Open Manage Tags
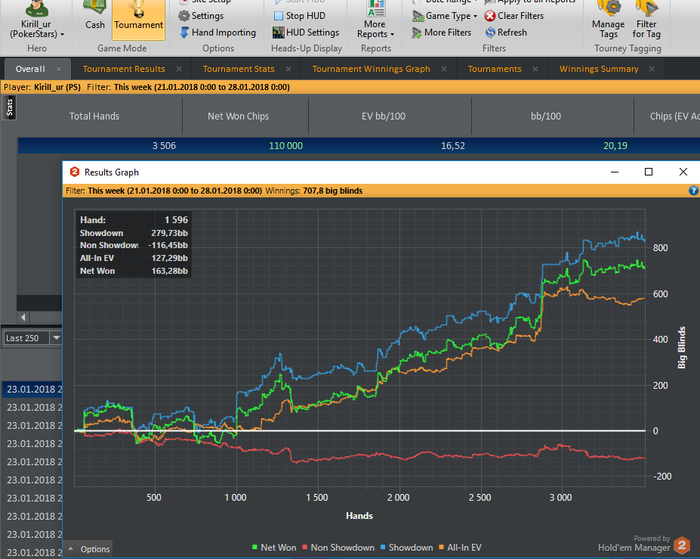The height and width of the screenshot is (559, 700). (608, 20)
